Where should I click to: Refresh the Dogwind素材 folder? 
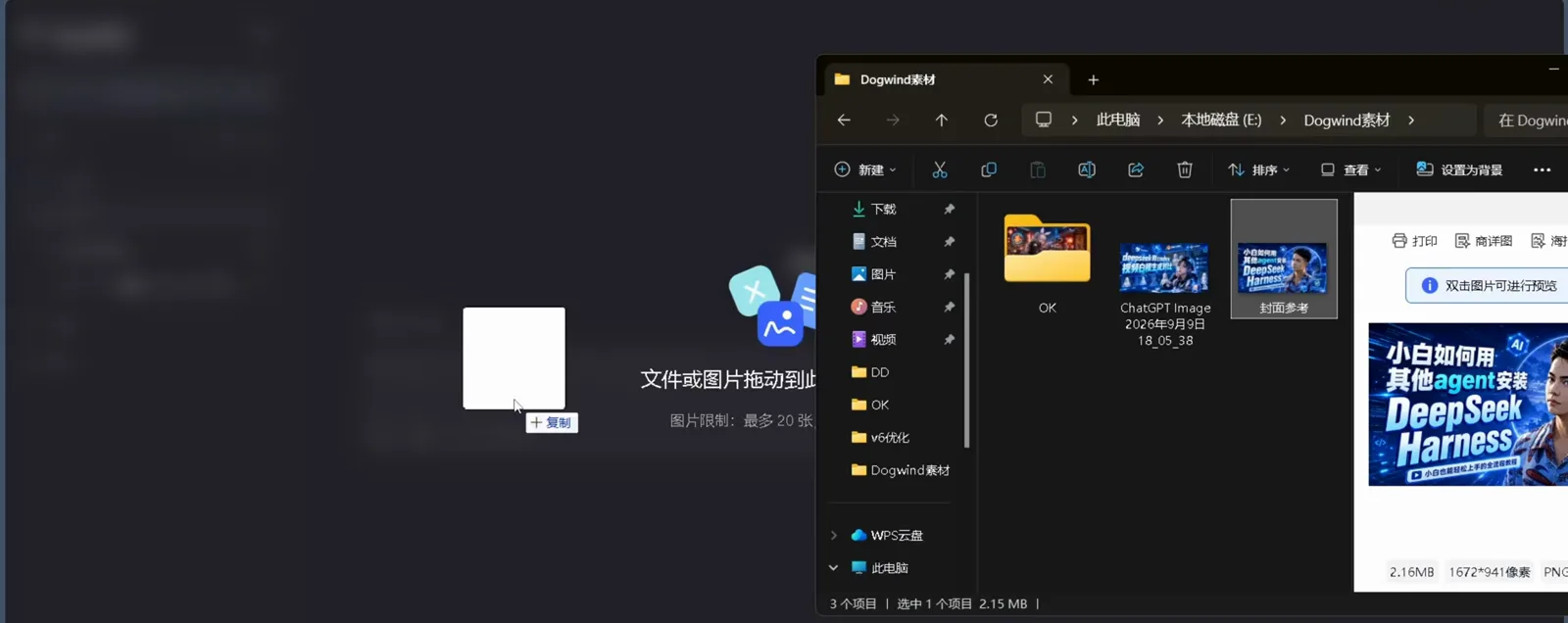click(991, 120)
